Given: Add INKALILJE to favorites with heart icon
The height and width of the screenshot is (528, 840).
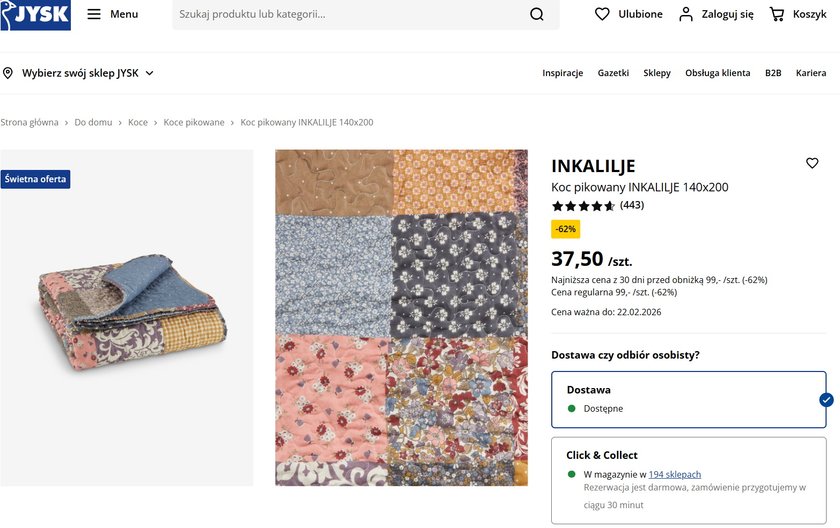Looking at the screenshot, I should (812, 163).
